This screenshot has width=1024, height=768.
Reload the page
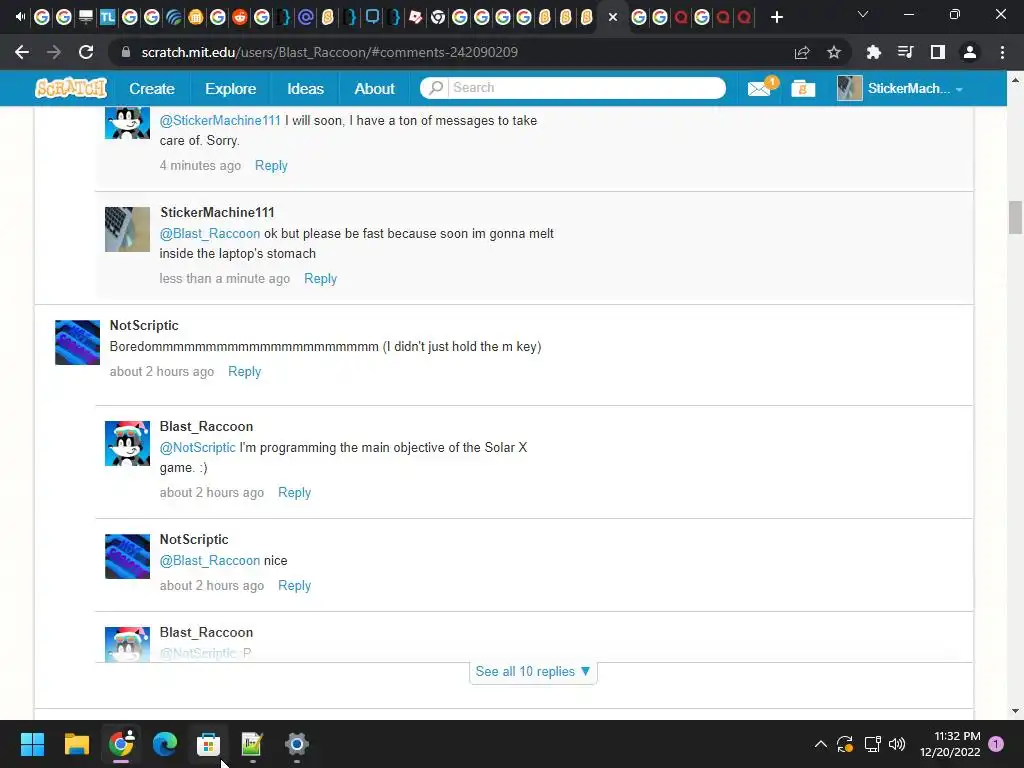coord(86,52)
